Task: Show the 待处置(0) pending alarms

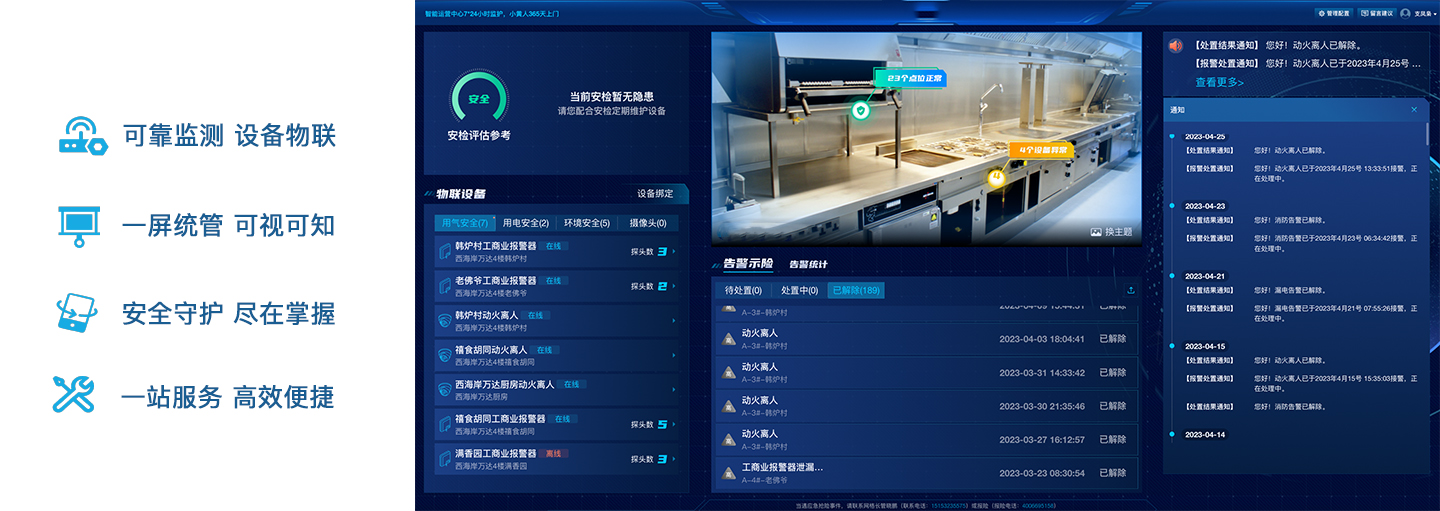Action: pos(743,291)
